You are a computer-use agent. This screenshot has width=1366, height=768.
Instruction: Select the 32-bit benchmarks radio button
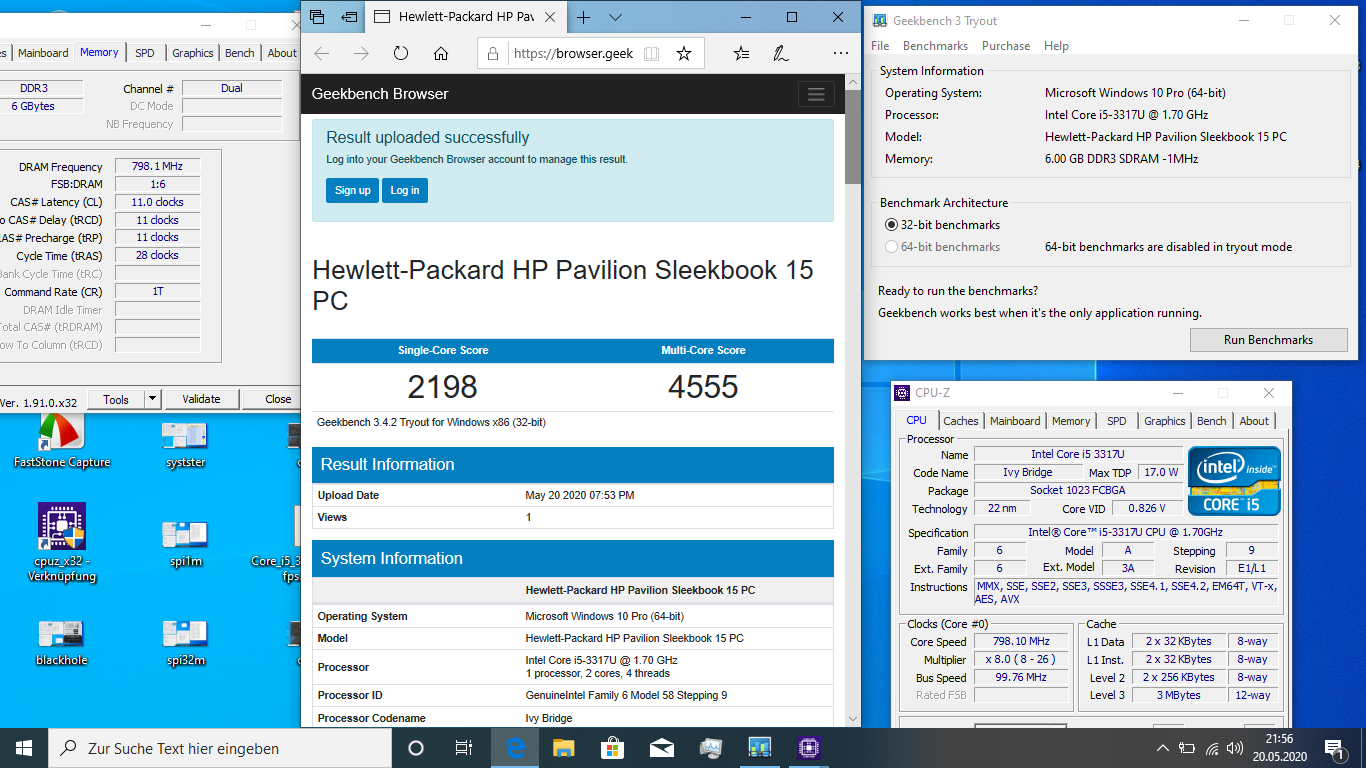click(892, 225)
